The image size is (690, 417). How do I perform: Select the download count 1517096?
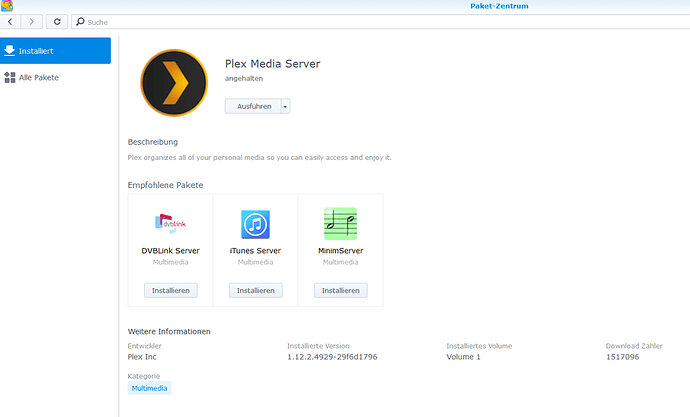coord(622,357)
